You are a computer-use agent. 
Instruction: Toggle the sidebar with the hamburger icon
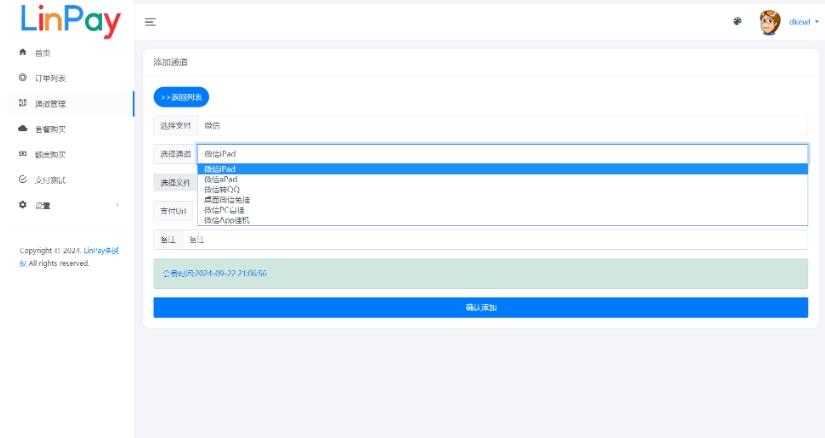[x=150, y=22]
